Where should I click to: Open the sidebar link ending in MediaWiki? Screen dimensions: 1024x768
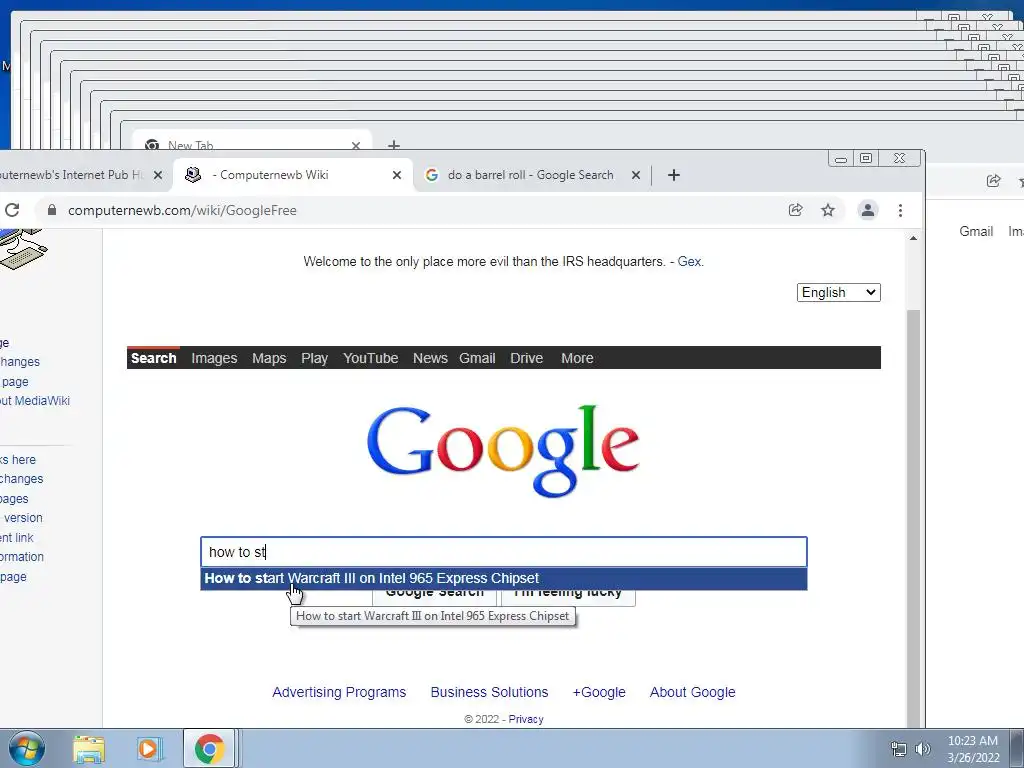pyautogui.click(x=35, y=401)
